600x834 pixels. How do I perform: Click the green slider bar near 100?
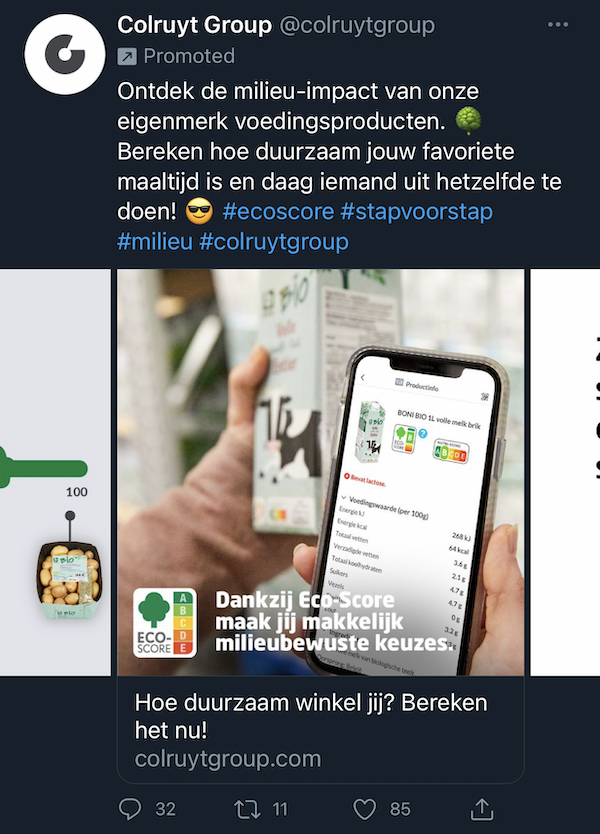(x=44, y=469)
